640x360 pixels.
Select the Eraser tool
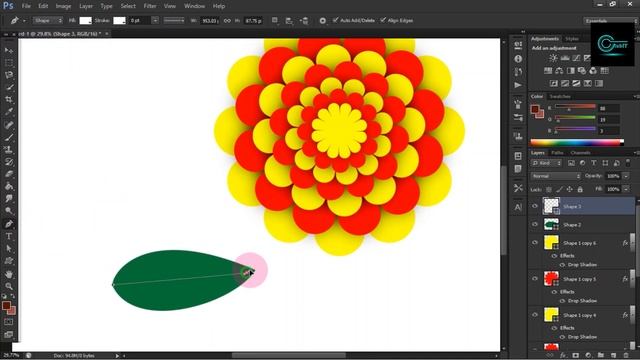point(9,174)
